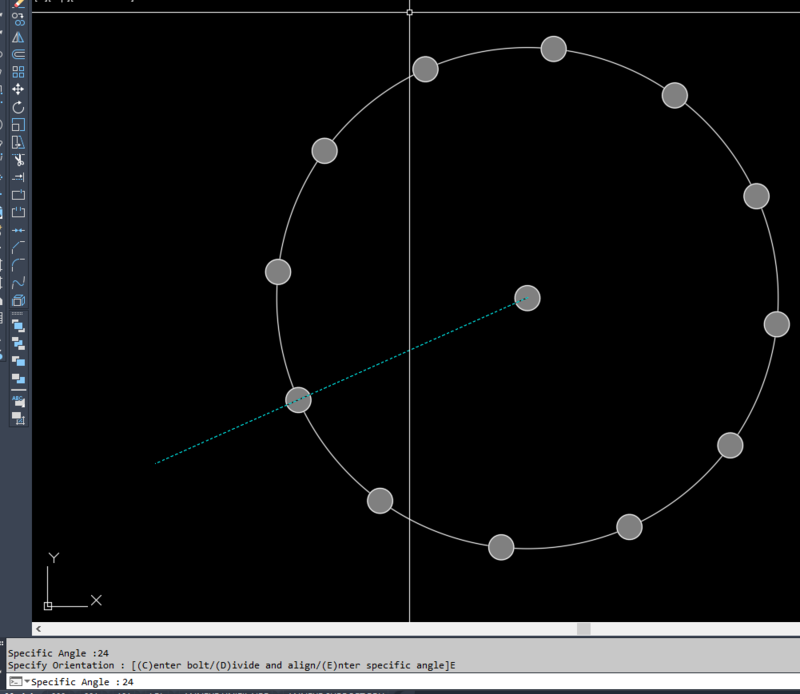Screen dimensions: 800x694
Task: Click the Bring to Front icon
Action: click(x=18, y=326)
